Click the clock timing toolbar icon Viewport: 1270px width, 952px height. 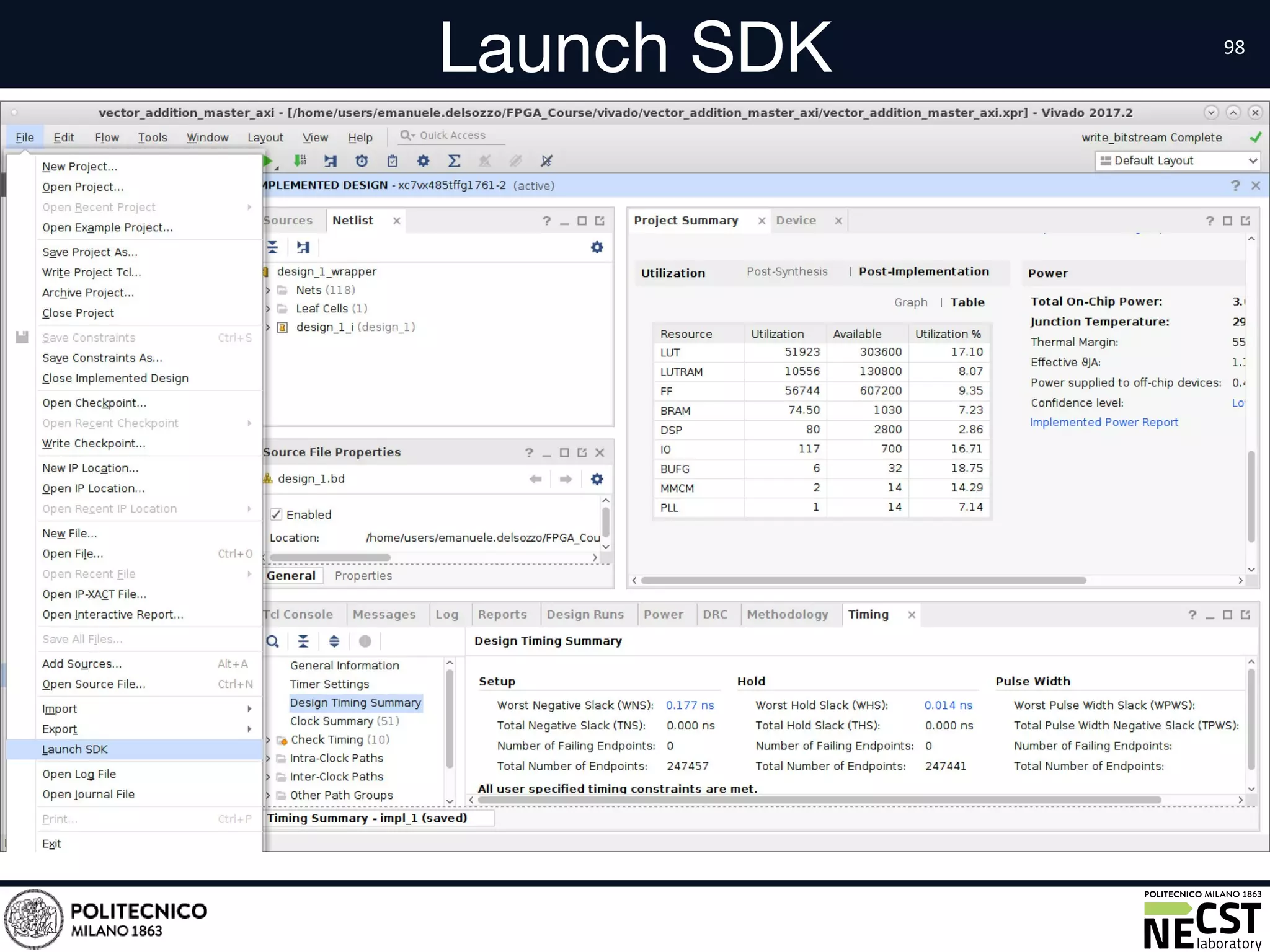pyautogui.click(x=362, y=161)
